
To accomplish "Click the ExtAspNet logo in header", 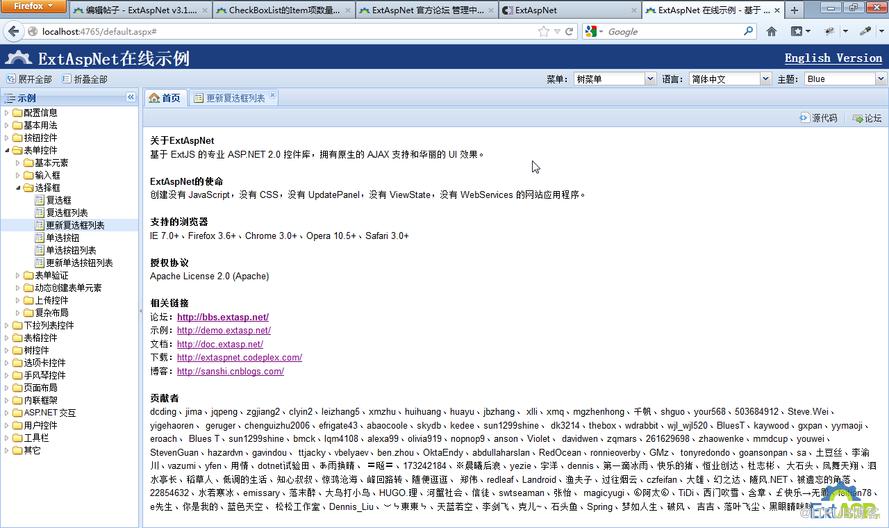I will point(18,58).
